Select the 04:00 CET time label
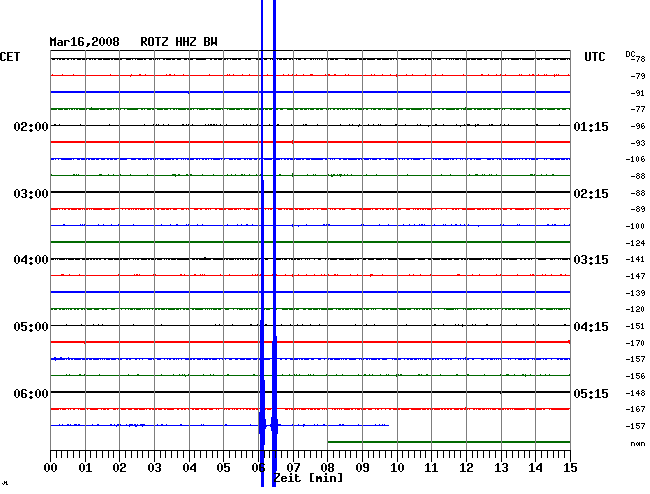Image resolution: width=650 pixels, height=494 pixels. tap(31, 260)
